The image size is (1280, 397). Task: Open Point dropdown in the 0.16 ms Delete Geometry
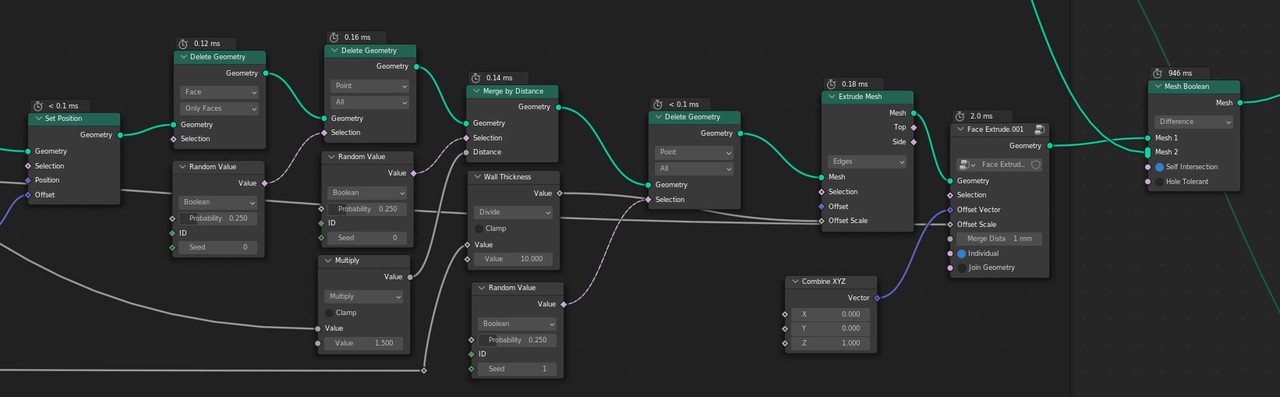pos(370,86)
